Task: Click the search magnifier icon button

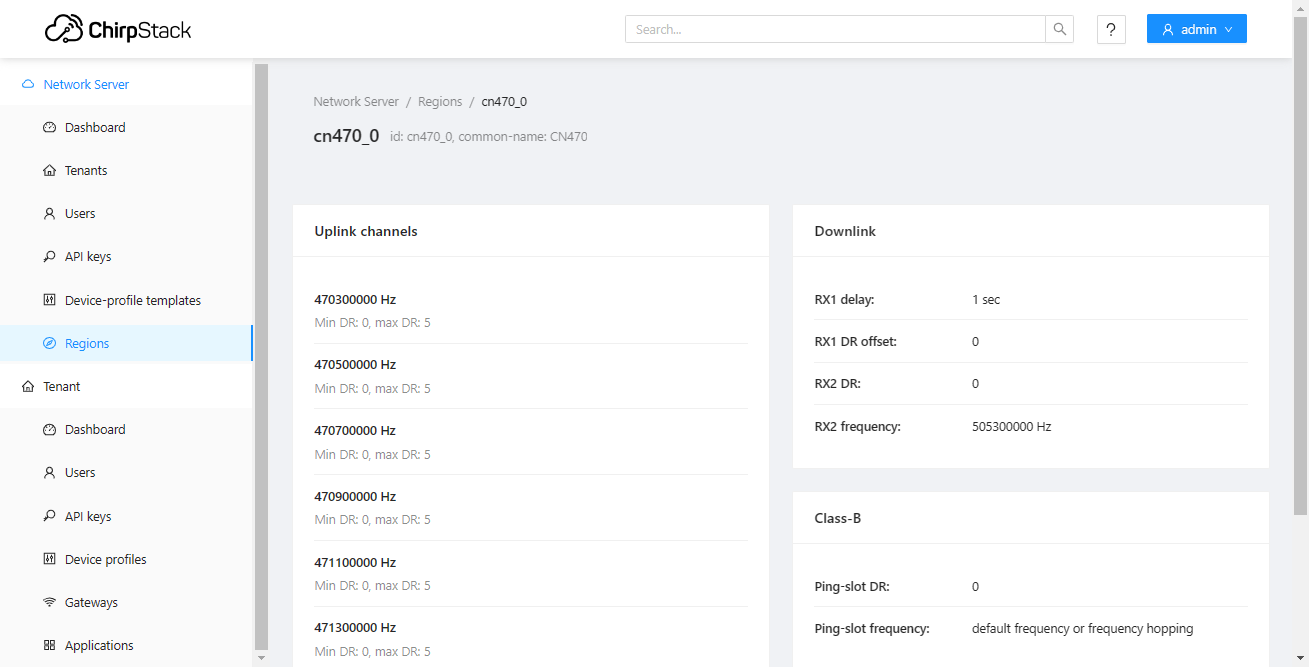Action: click(1059, 30)
